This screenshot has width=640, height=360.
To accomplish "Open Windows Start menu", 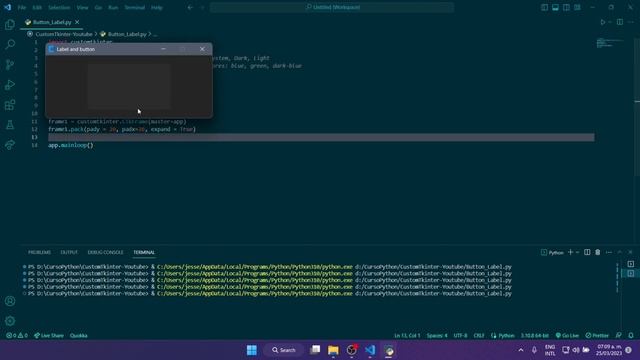I will point(252,350).
